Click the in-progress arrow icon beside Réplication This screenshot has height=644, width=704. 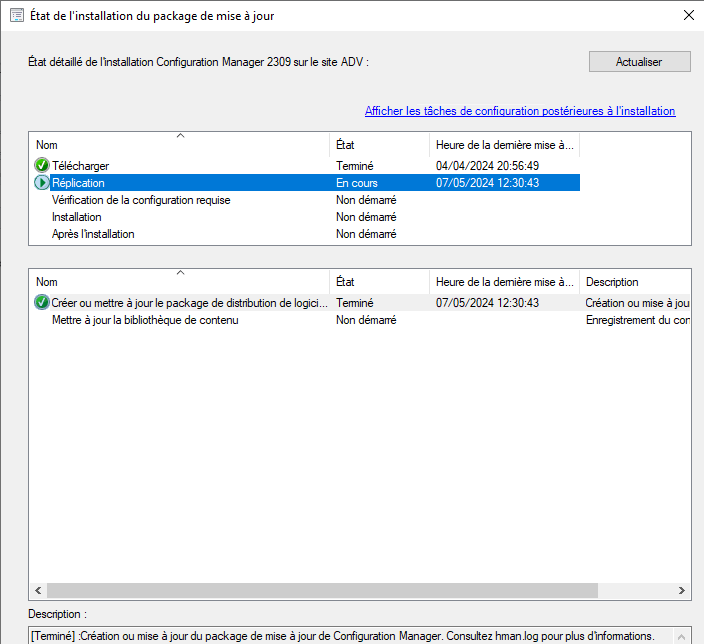(x=42, y=182)
